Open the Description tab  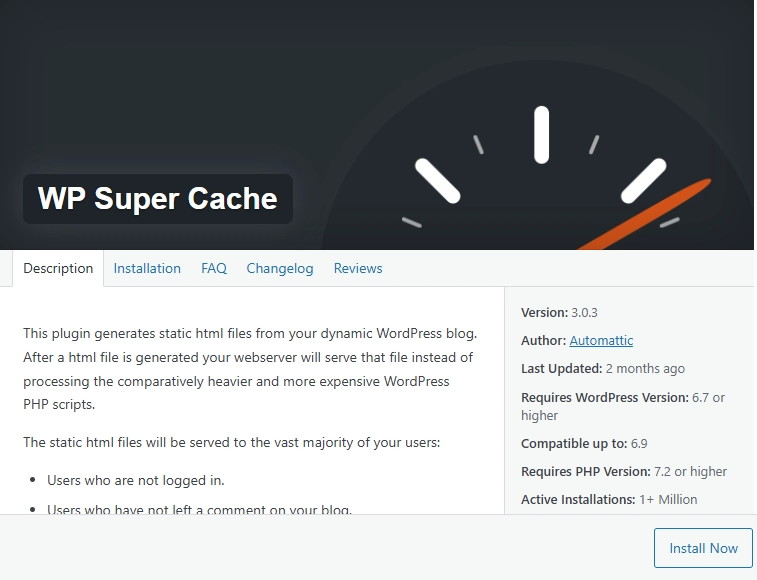(x=58, y=269)
